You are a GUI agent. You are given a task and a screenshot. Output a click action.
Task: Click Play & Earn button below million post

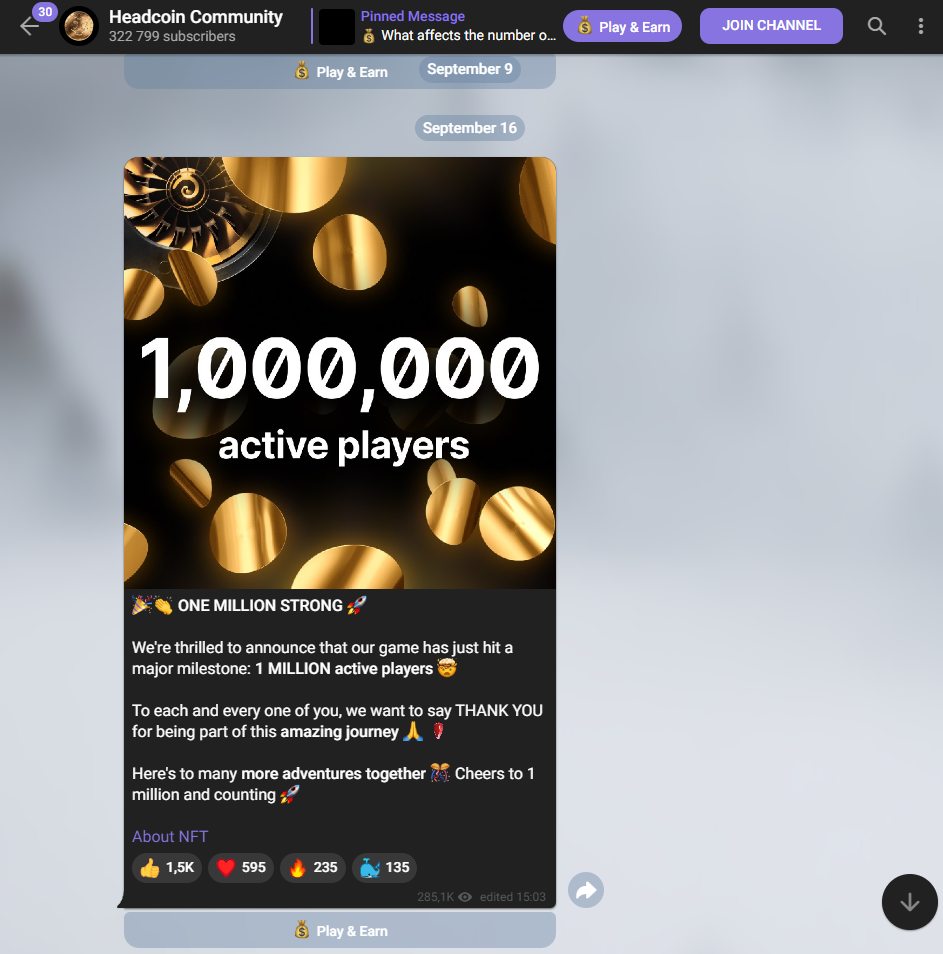(x=339, y=930)
